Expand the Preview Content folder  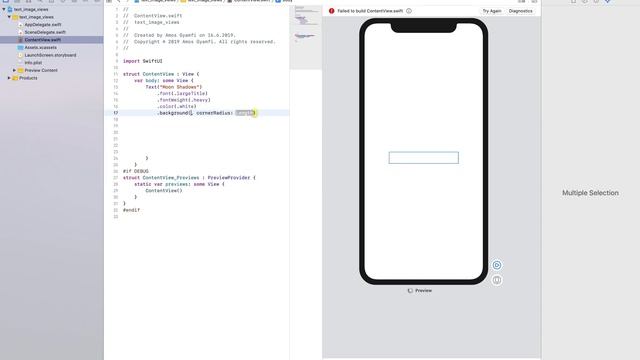point(15,70)
